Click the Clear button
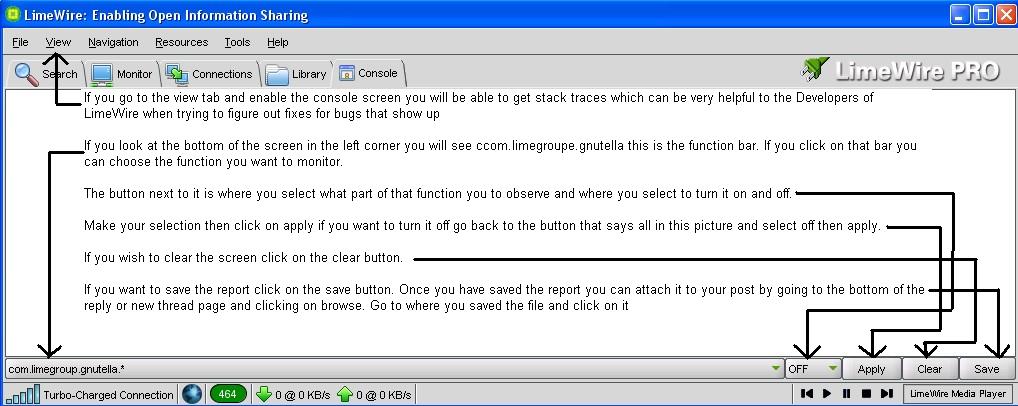 point(930,369)
